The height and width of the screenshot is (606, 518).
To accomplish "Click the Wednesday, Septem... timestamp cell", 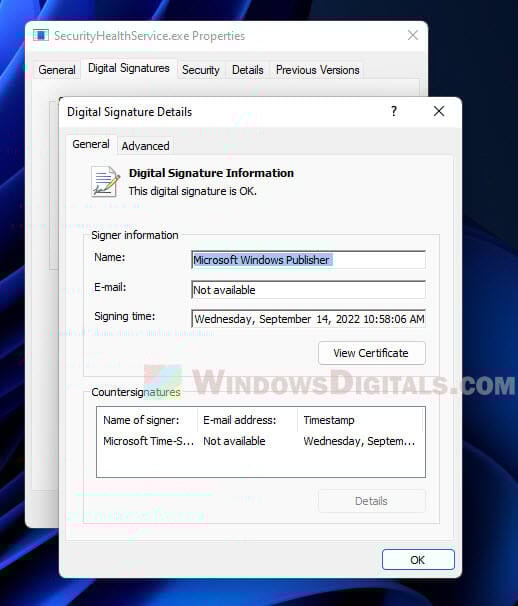I will point(359,441).
